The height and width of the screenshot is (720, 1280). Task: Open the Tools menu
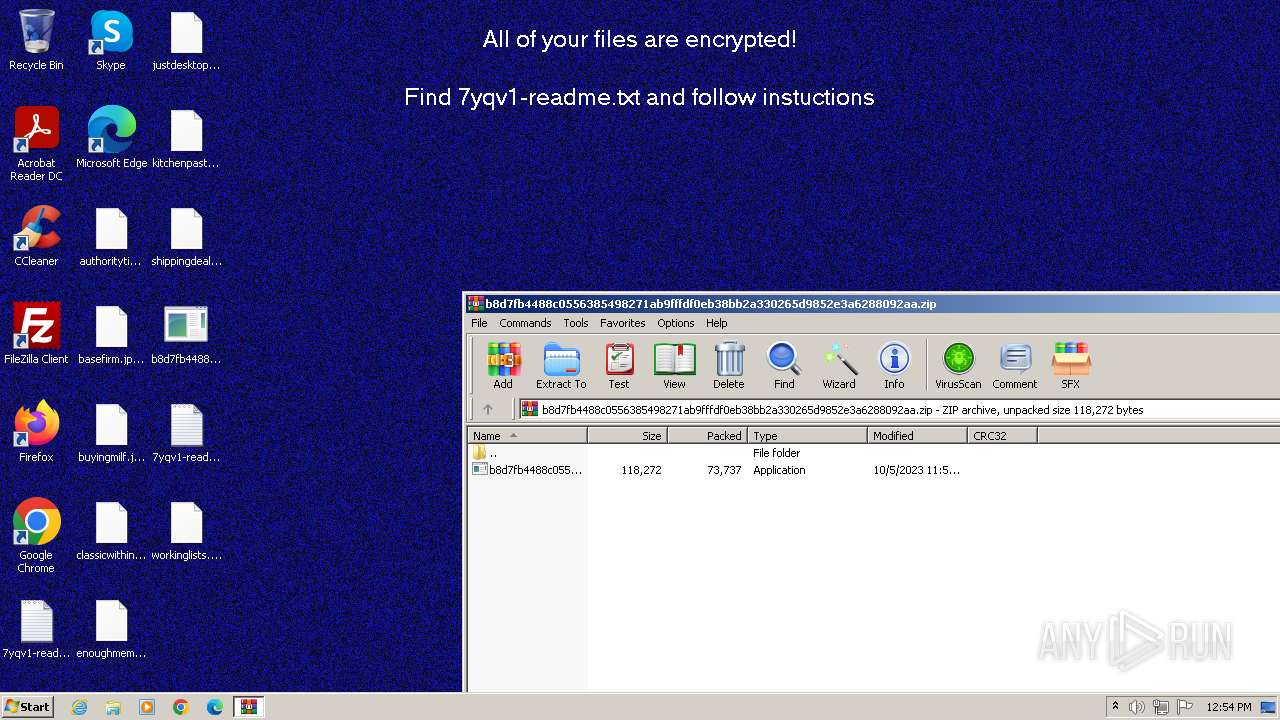(x=576, y=323)
